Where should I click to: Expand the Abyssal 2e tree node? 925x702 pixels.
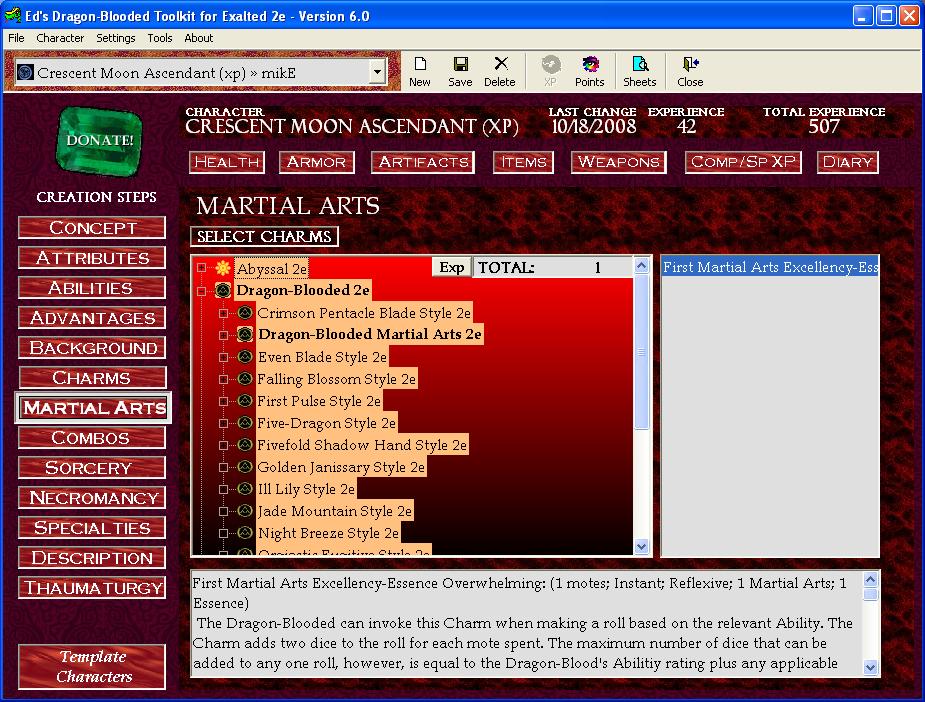[201, 268]
